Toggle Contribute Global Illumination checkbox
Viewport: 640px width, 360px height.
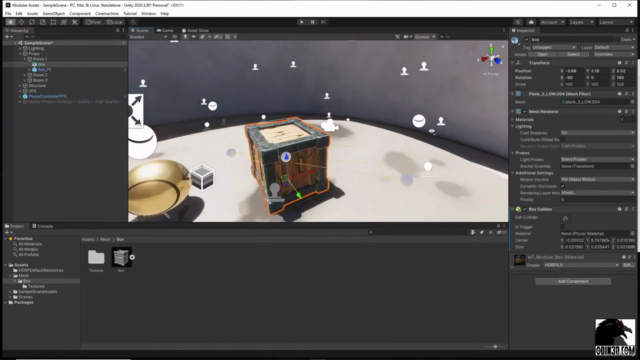tap(563, 140)
